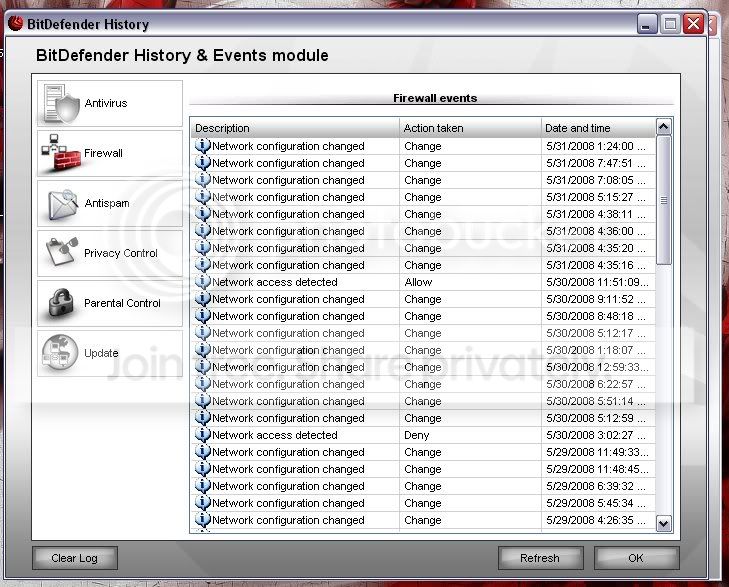The image size is (729, 587).
Task: Select the Firewall brick wall icon
Action: point(61,153)
